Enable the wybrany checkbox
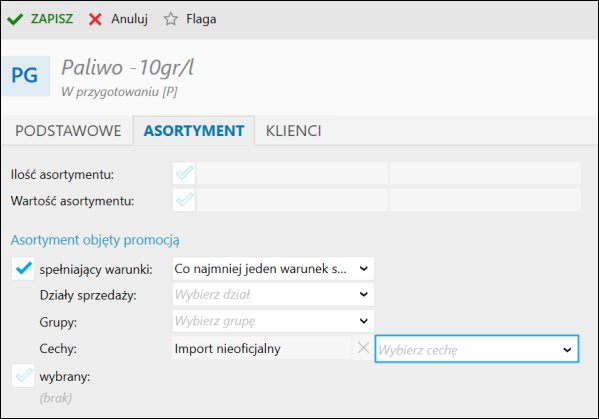The width and height of the screenshot is (599, 419). tap(23, 376)
